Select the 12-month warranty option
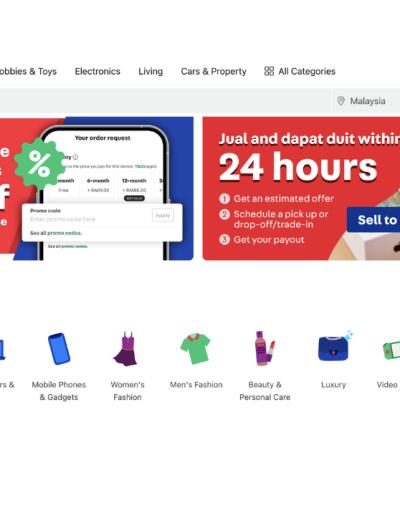The width and height of the screenshot is (400, 516). (134, 185)
